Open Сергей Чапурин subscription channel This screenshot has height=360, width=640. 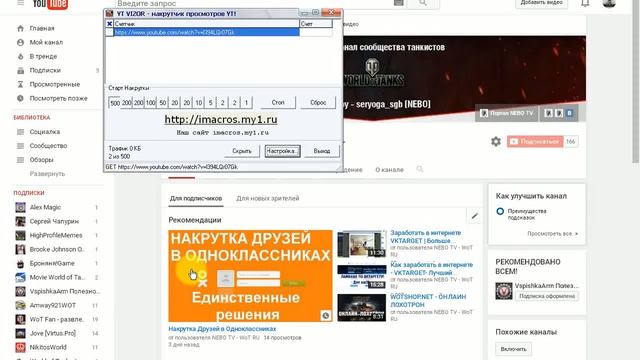pos(54,221)
